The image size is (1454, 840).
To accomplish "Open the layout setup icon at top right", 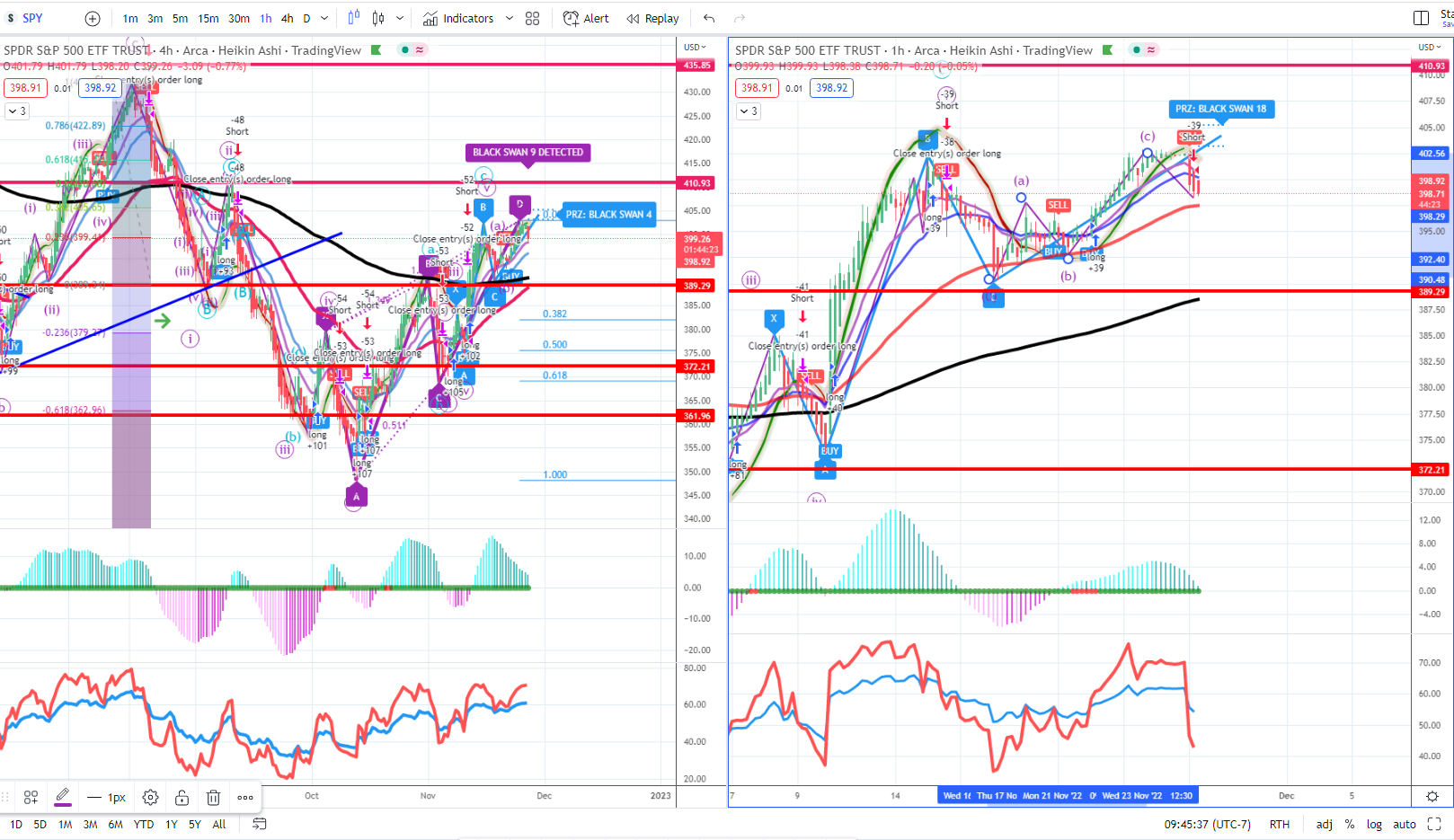I will coord(1421,18).
